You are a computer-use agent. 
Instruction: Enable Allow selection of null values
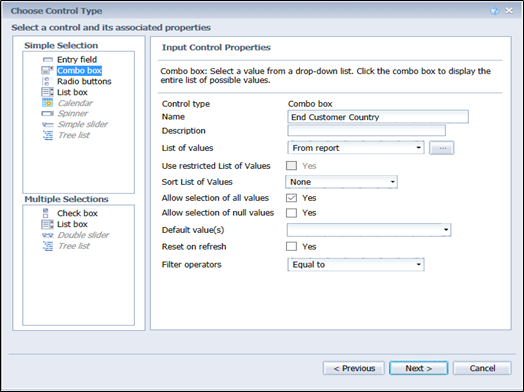[x=291, y=213]
